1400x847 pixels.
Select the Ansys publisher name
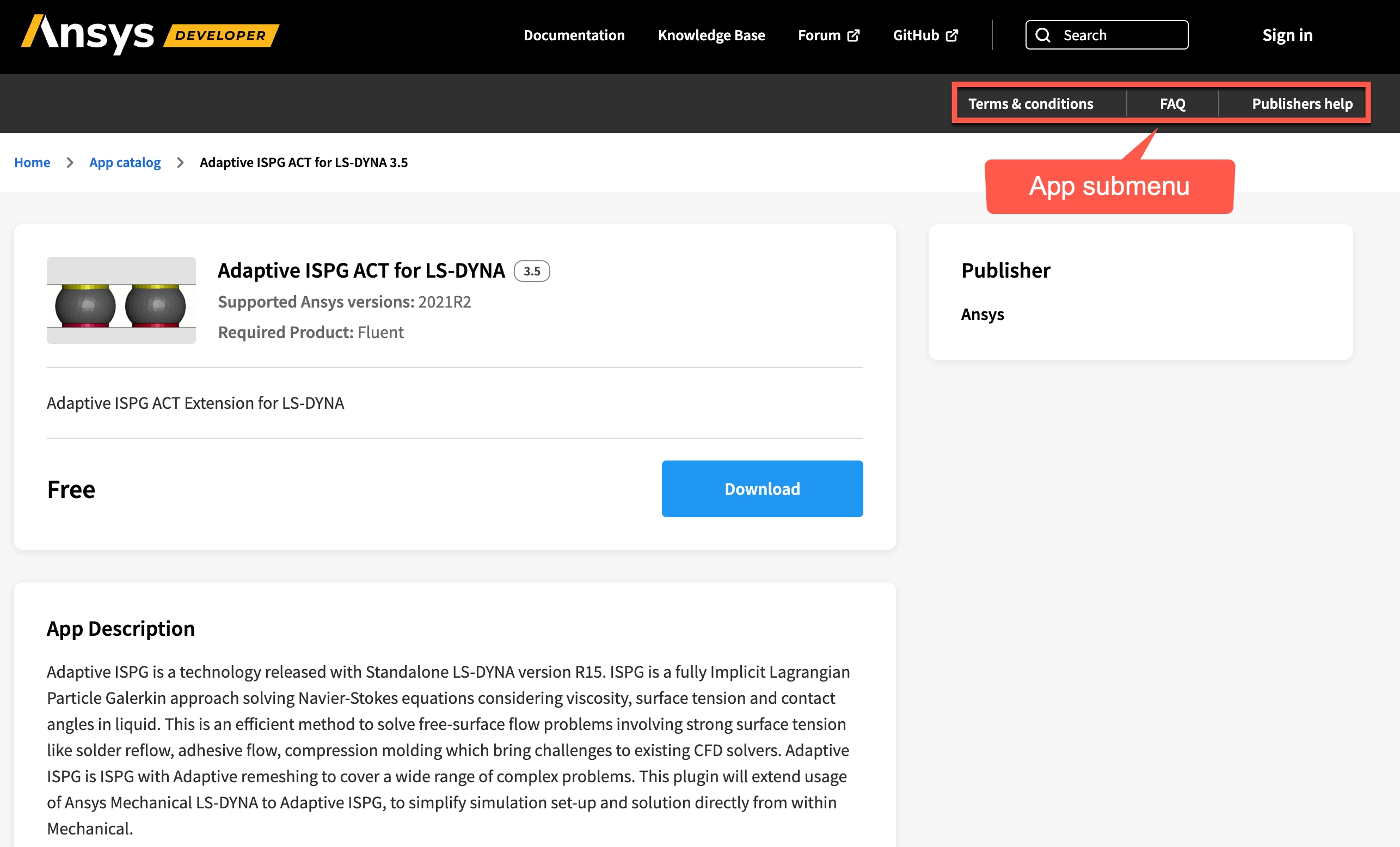point(983,314)
